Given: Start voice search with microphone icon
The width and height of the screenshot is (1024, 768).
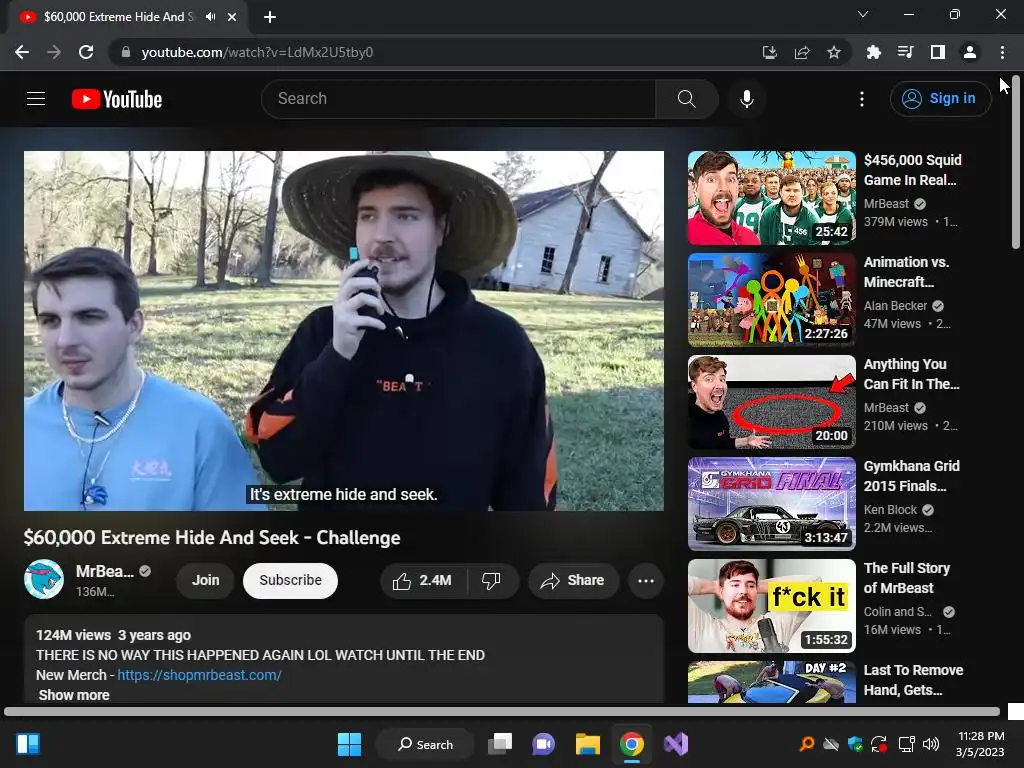Looking at the screenshot, I should click(746, 99).
